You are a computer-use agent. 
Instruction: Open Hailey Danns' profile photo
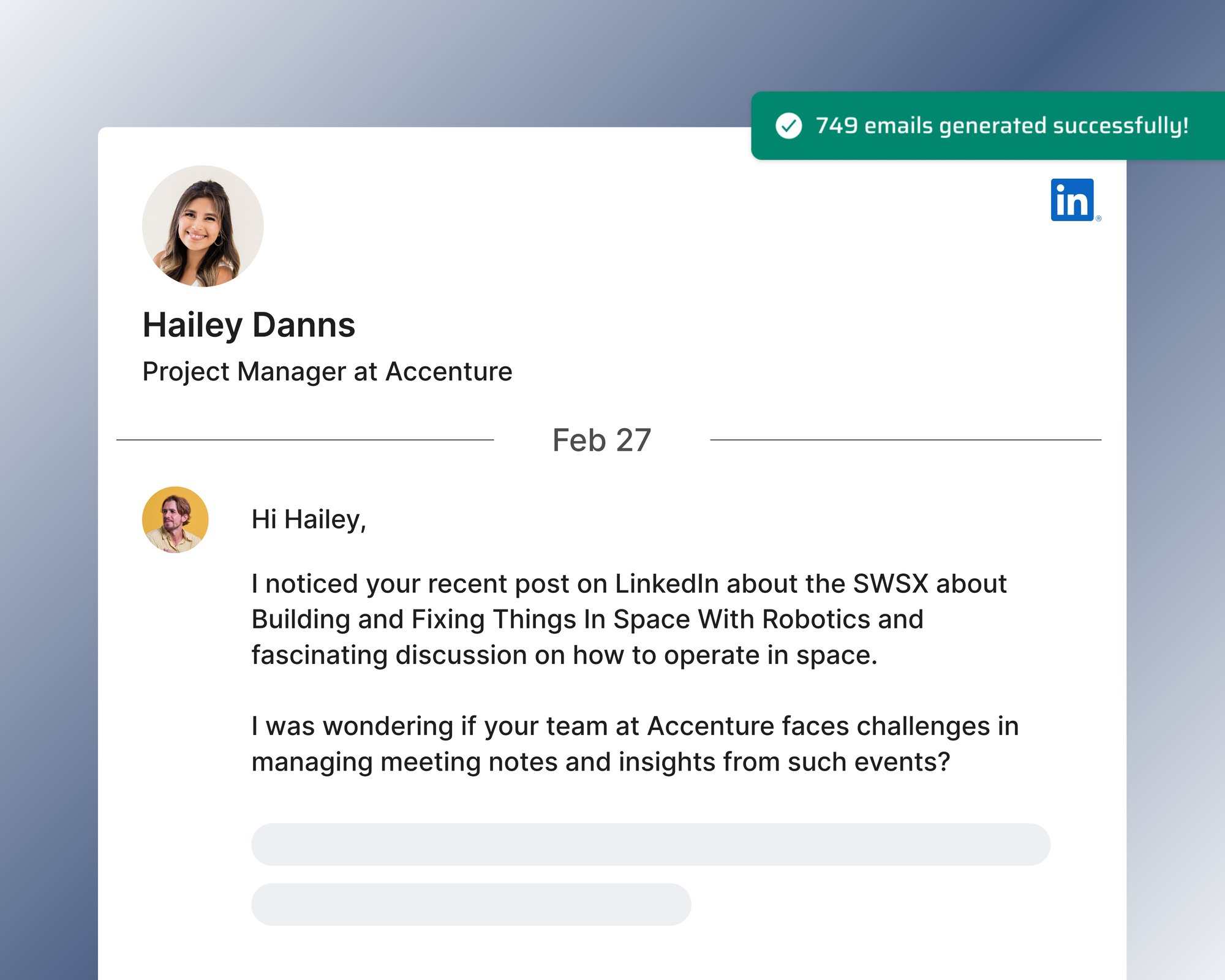click(203, 226)
